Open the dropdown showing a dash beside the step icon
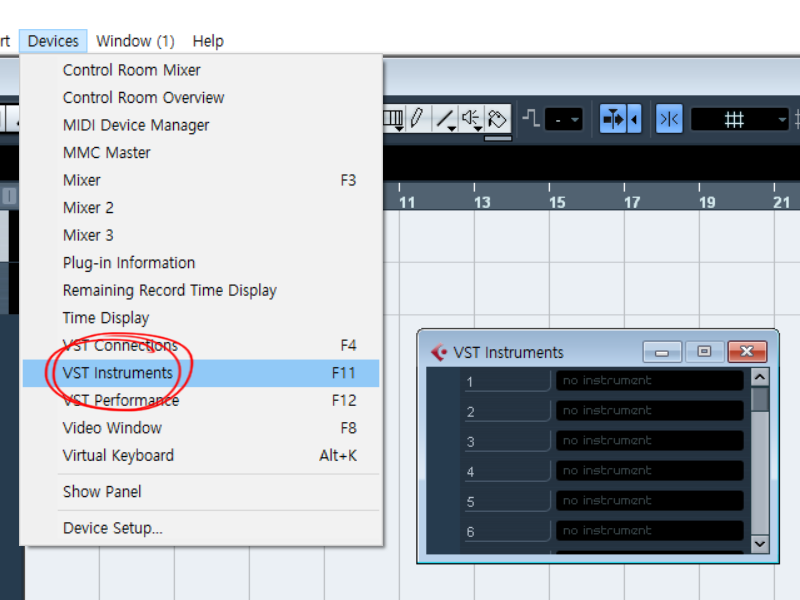Screen dimensions: 800x600 [x=564, y=119]
